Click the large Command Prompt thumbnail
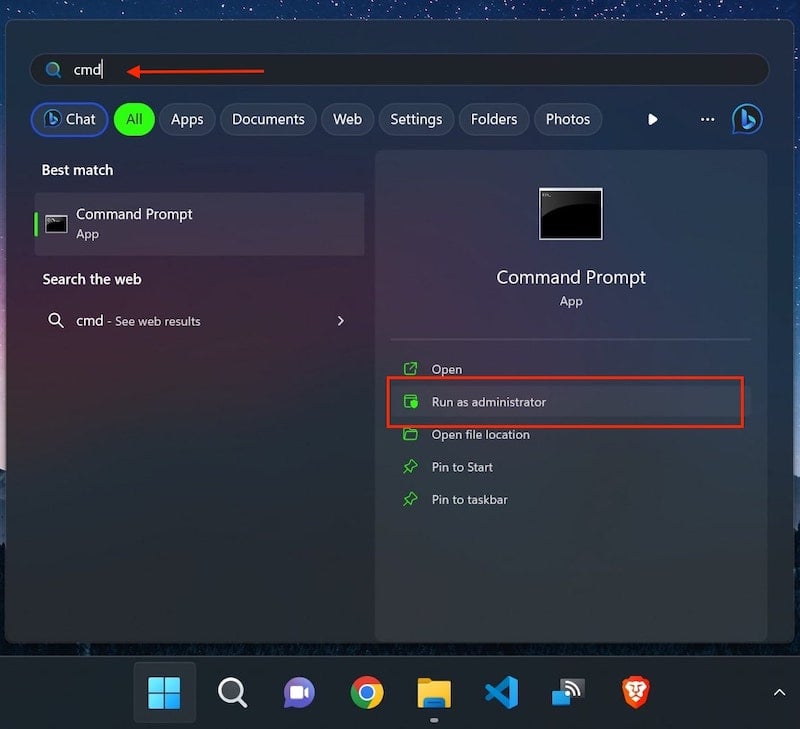Viewport: 800px width, 729px height. click(570, 214)
